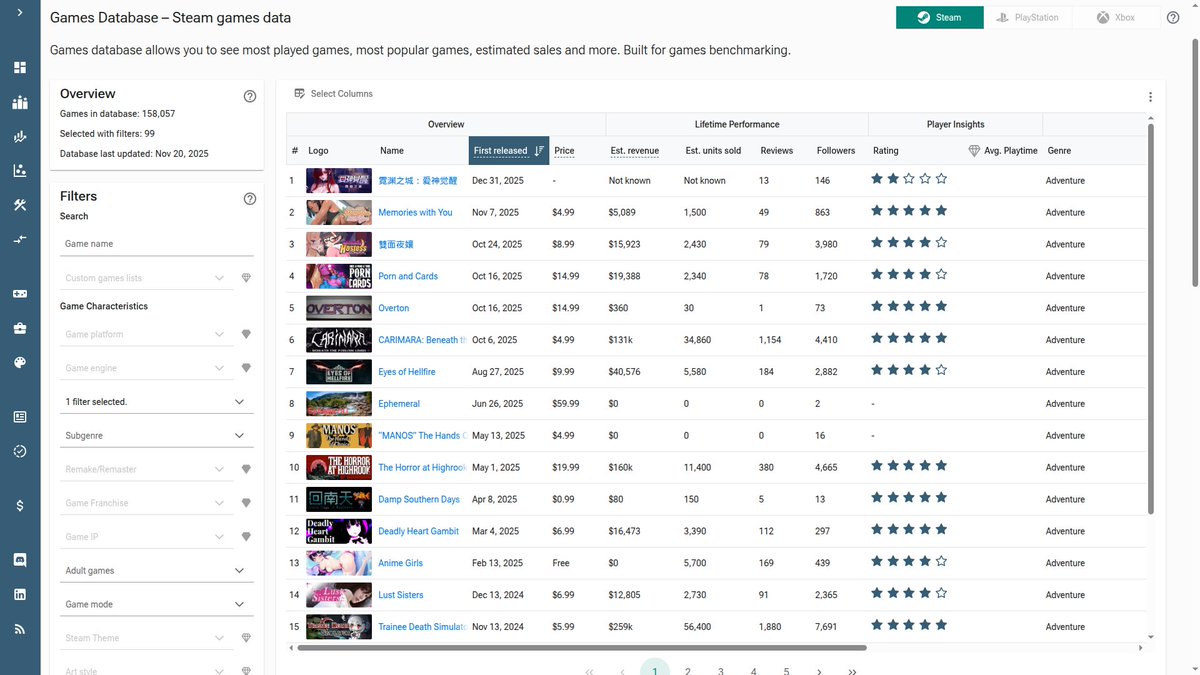1200x675 pixels.
Task: Open the dashboard grid icon in the sidebar
Action: pos(20,67)
